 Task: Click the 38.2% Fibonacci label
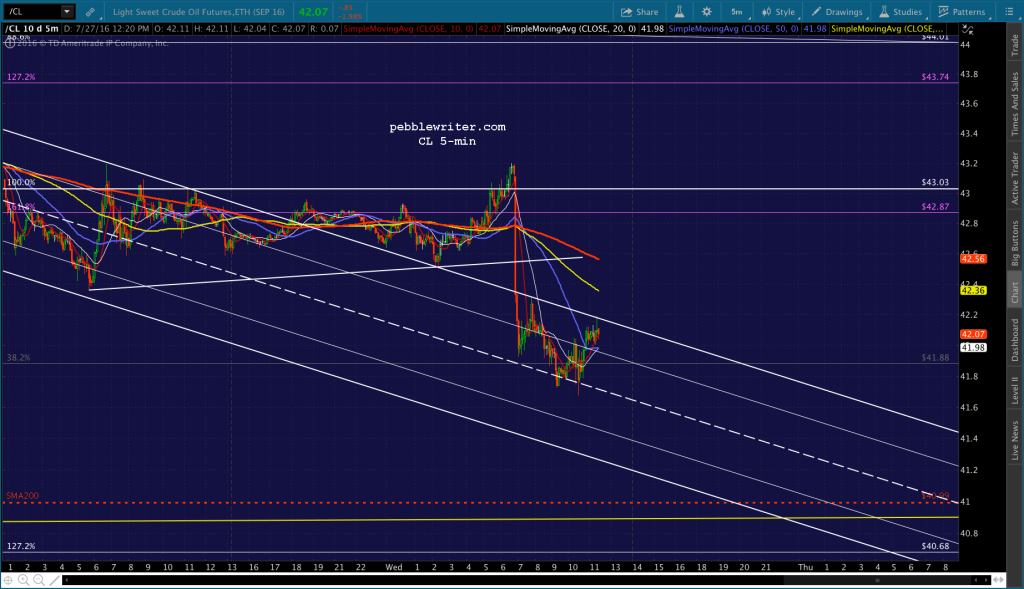point(18,358)
